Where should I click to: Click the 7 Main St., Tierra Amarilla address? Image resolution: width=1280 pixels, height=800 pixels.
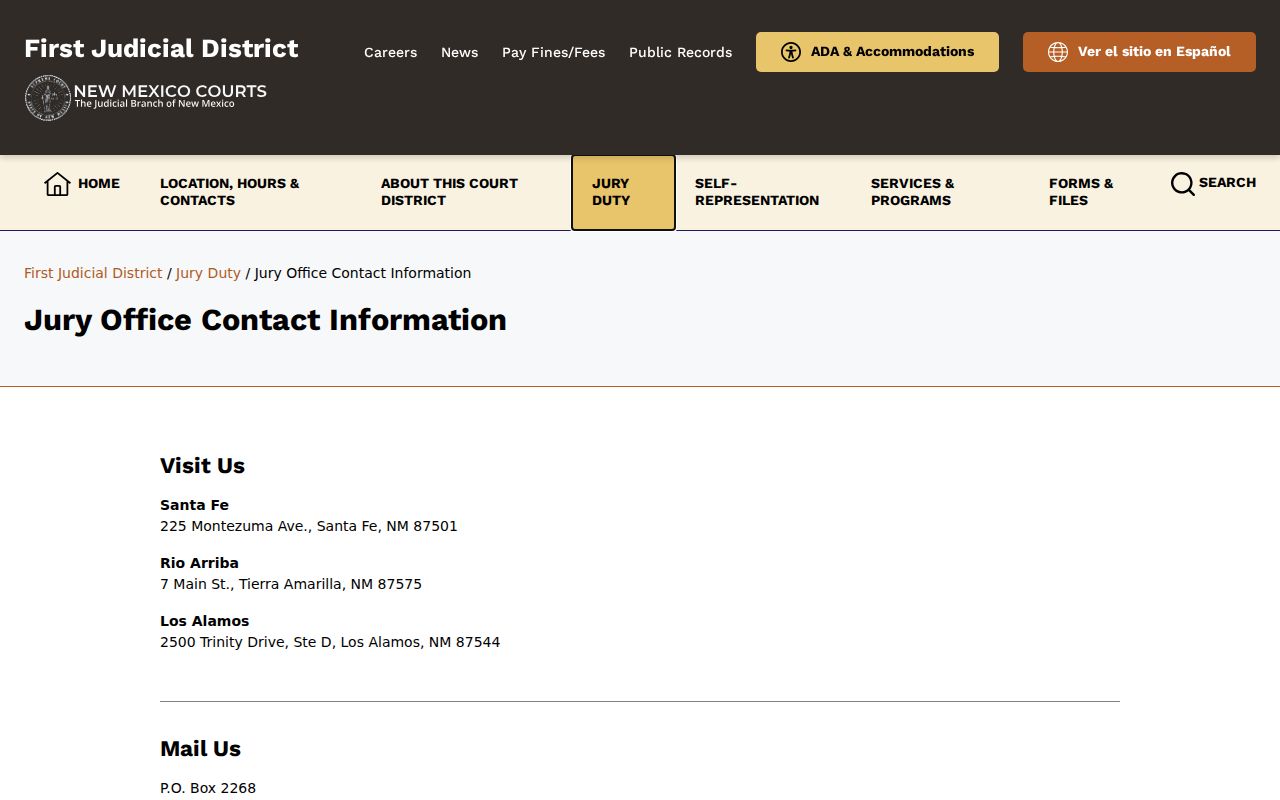[291, 584]
